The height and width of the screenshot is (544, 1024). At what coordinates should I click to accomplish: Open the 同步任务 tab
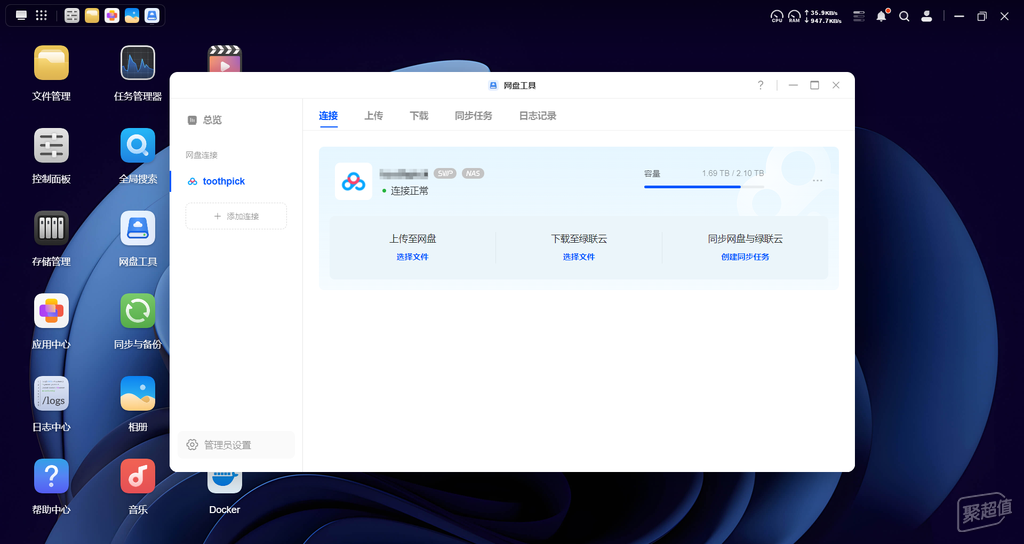tap(473, 116)
